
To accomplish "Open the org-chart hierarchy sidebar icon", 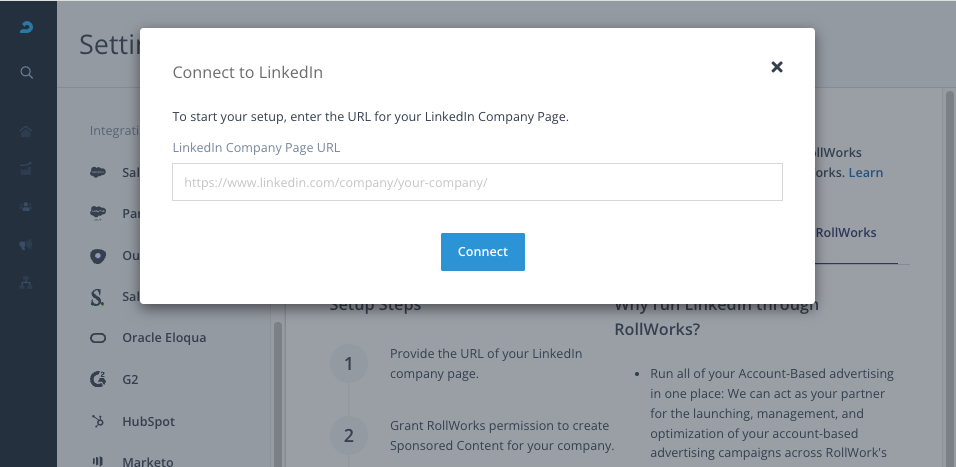I will coord(26,282).
